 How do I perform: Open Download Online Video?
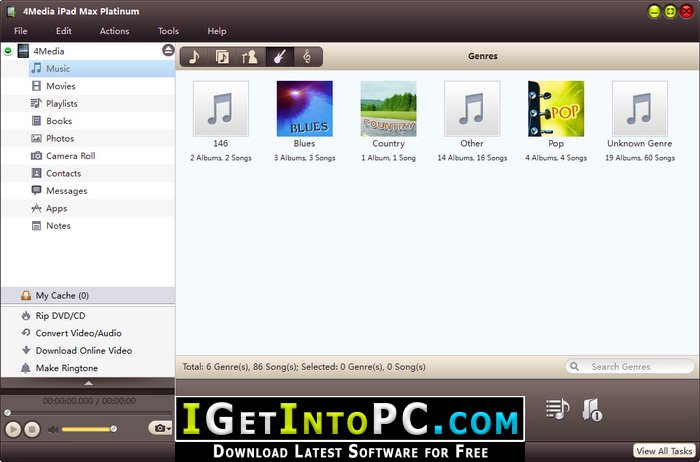[77, 350]
